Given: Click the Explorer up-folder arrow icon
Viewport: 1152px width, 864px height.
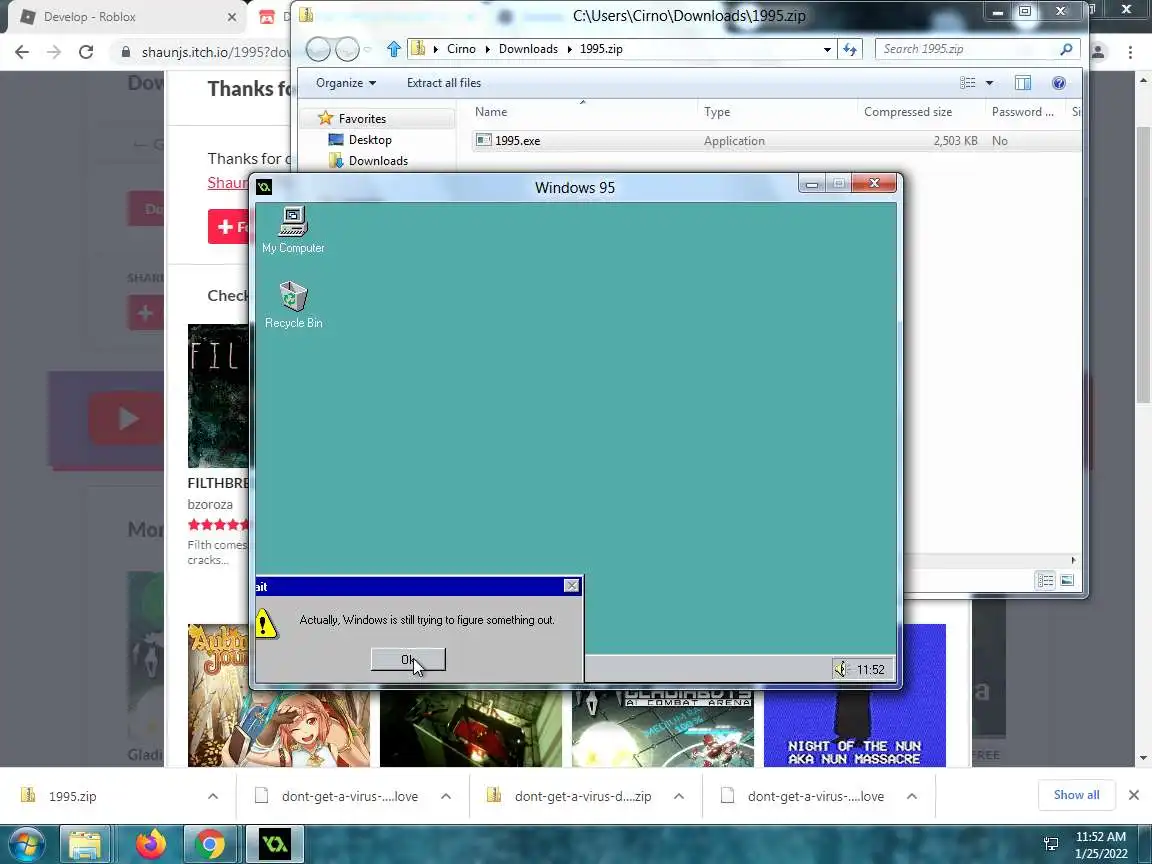Looking at the screenshot, I should tap(394, 49).
